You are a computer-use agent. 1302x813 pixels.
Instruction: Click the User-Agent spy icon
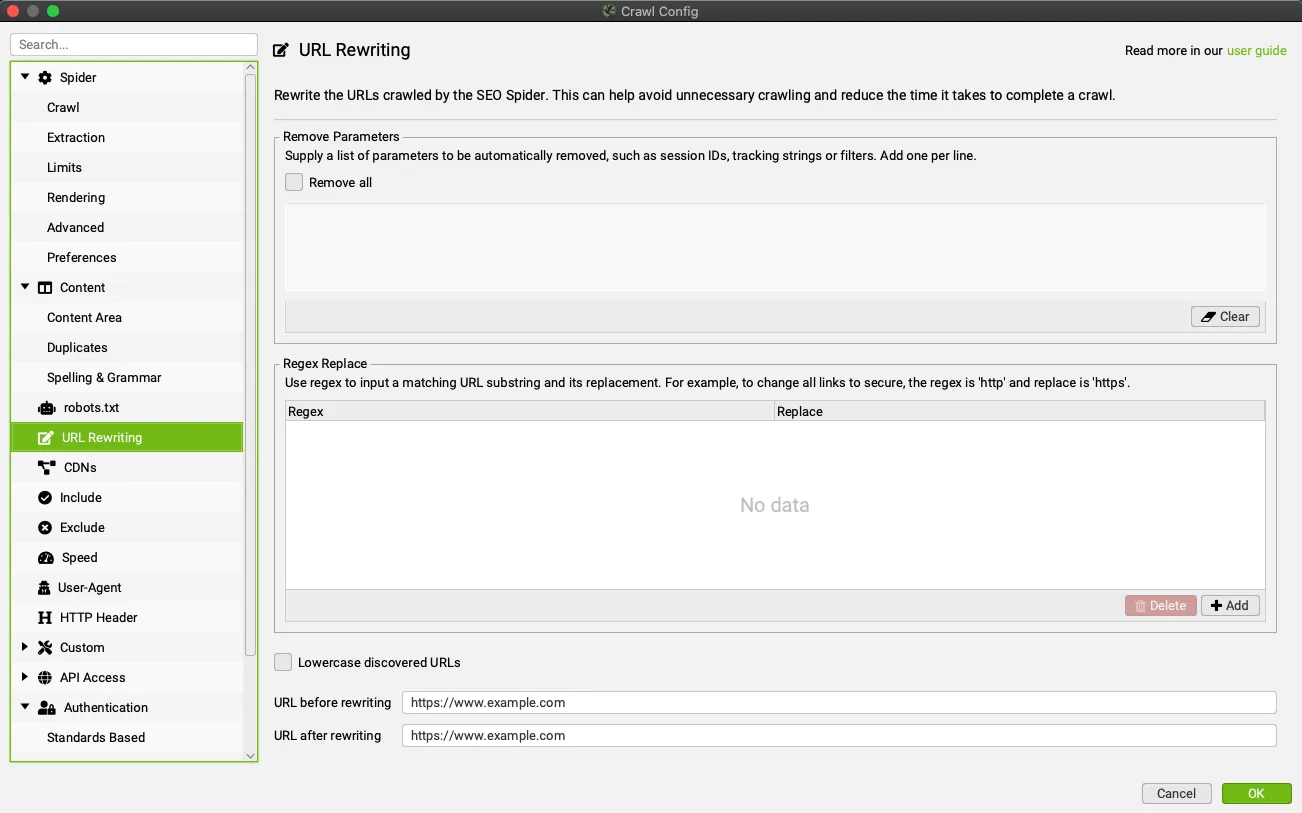[x=44, y=588]
